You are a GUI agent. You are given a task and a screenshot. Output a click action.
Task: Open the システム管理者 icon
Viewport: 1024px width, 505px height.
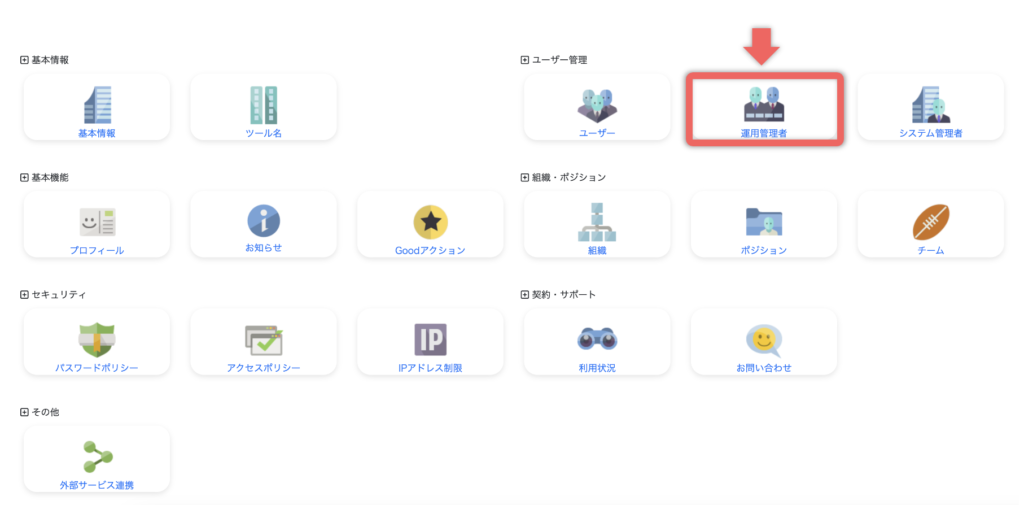point(930,104)
